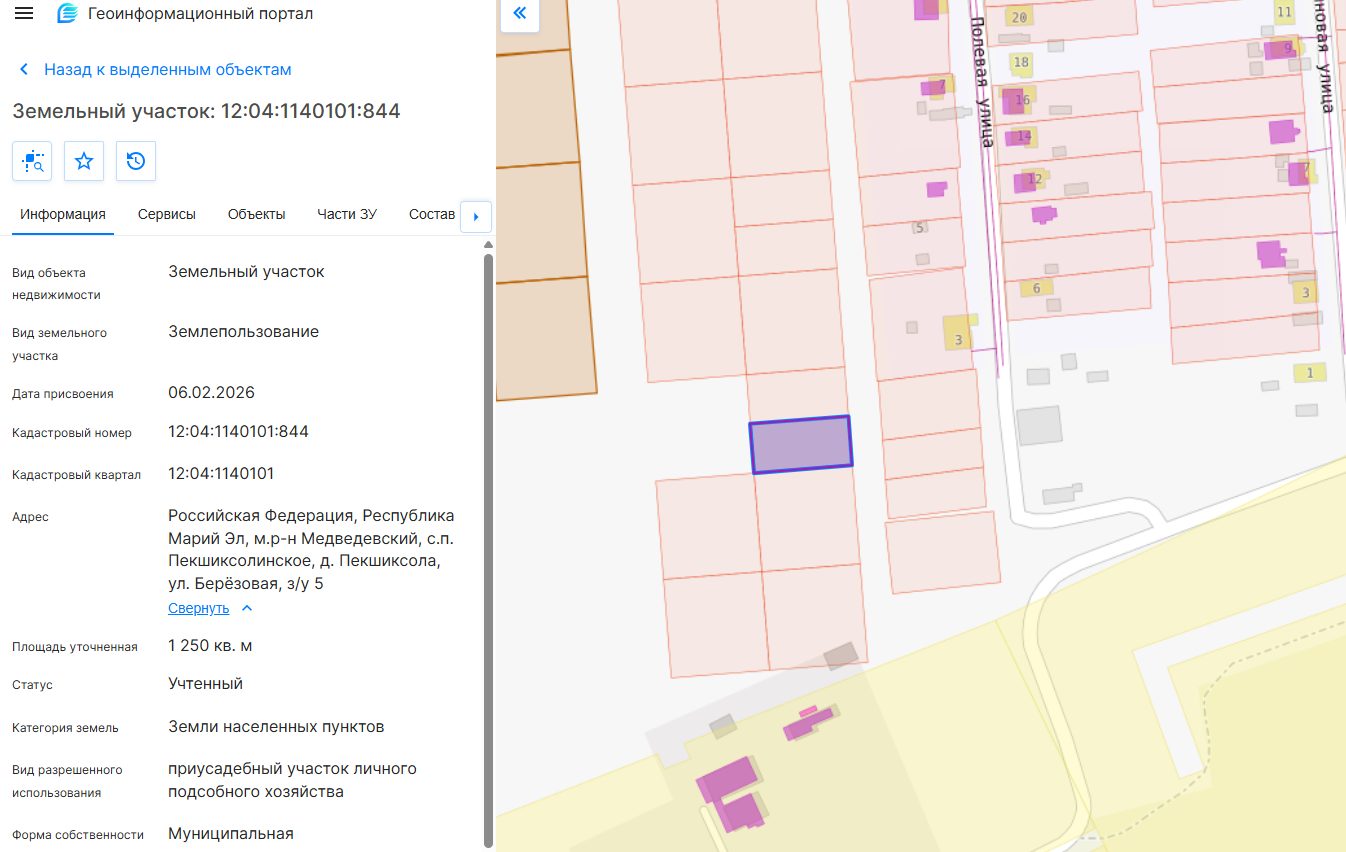Screen dimensions: 1346x852
Task: Click building number 1 on the map
Action: point(1309,373)
